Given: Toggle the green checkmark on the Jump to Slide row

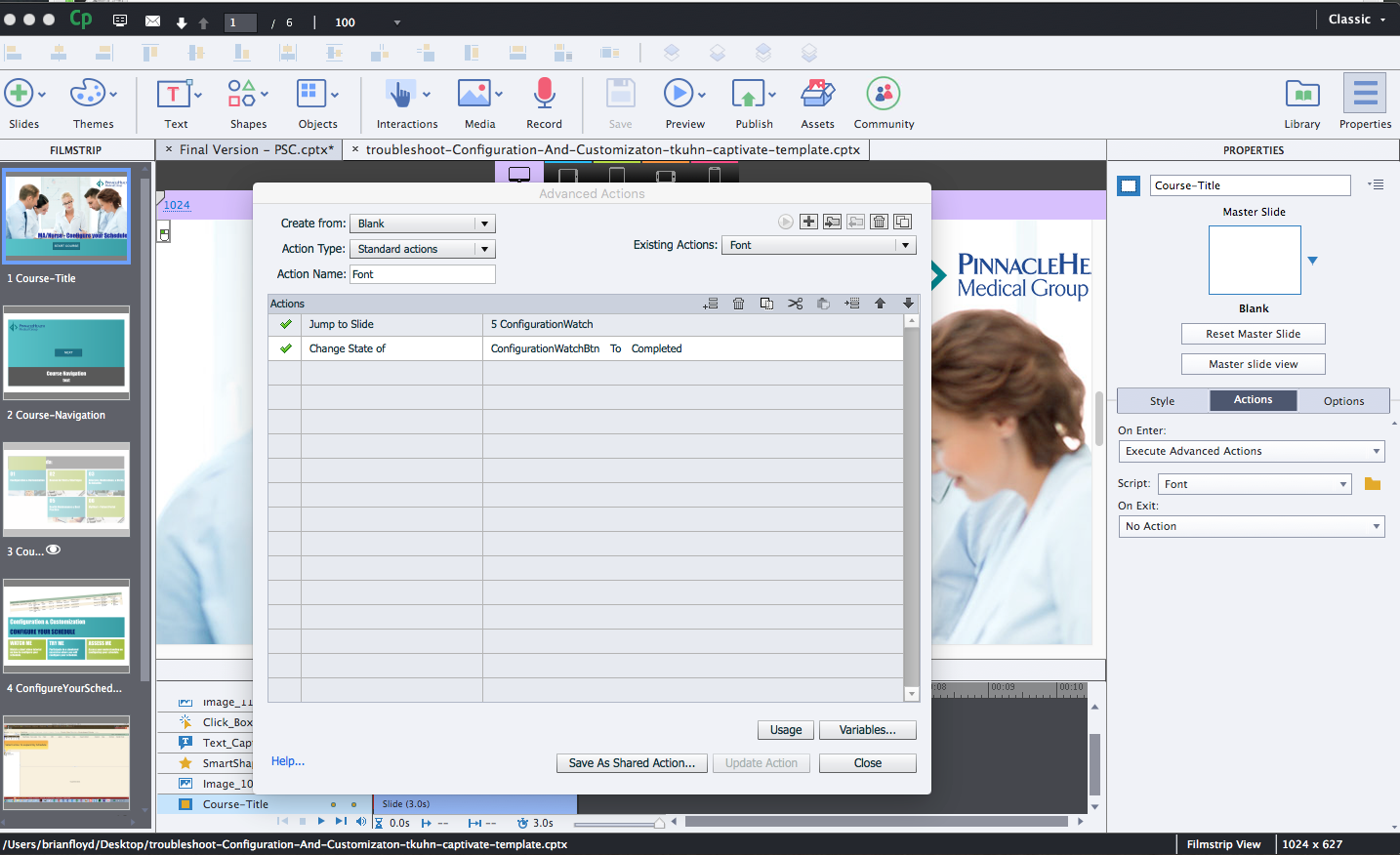Looking at the screenshot, I should pos(285,324).
